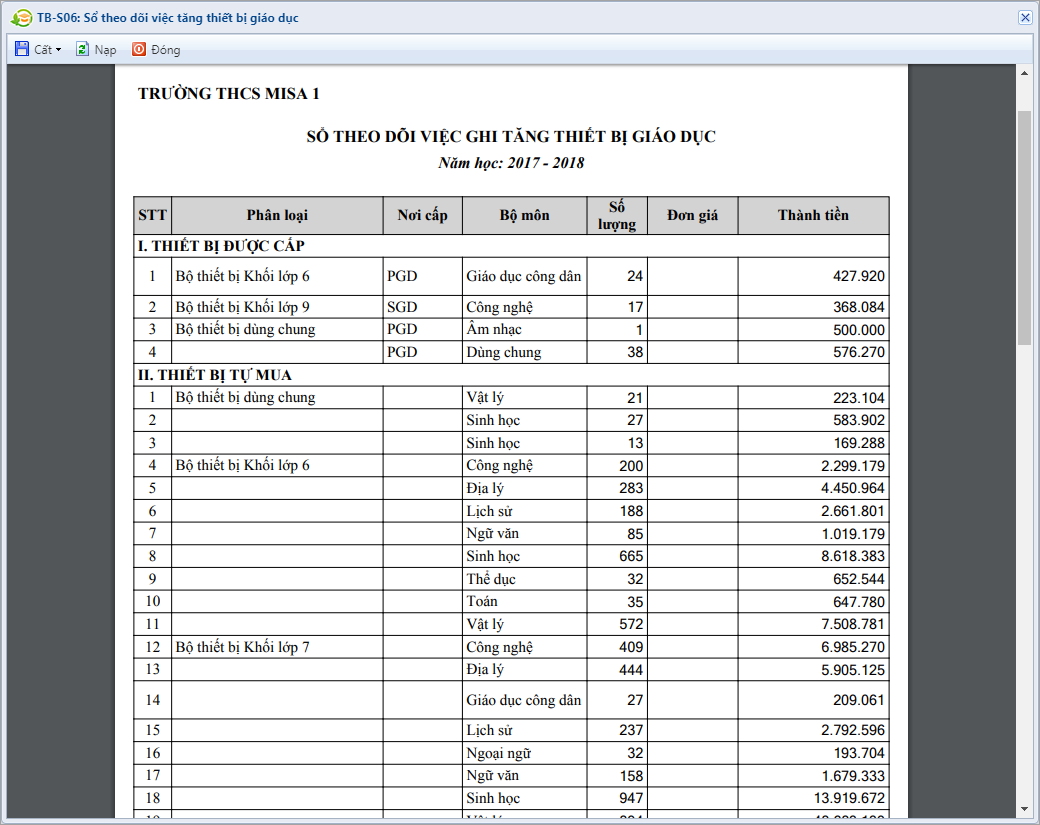
Task: Click the amount 1.679.333
Action: [853, 776]
